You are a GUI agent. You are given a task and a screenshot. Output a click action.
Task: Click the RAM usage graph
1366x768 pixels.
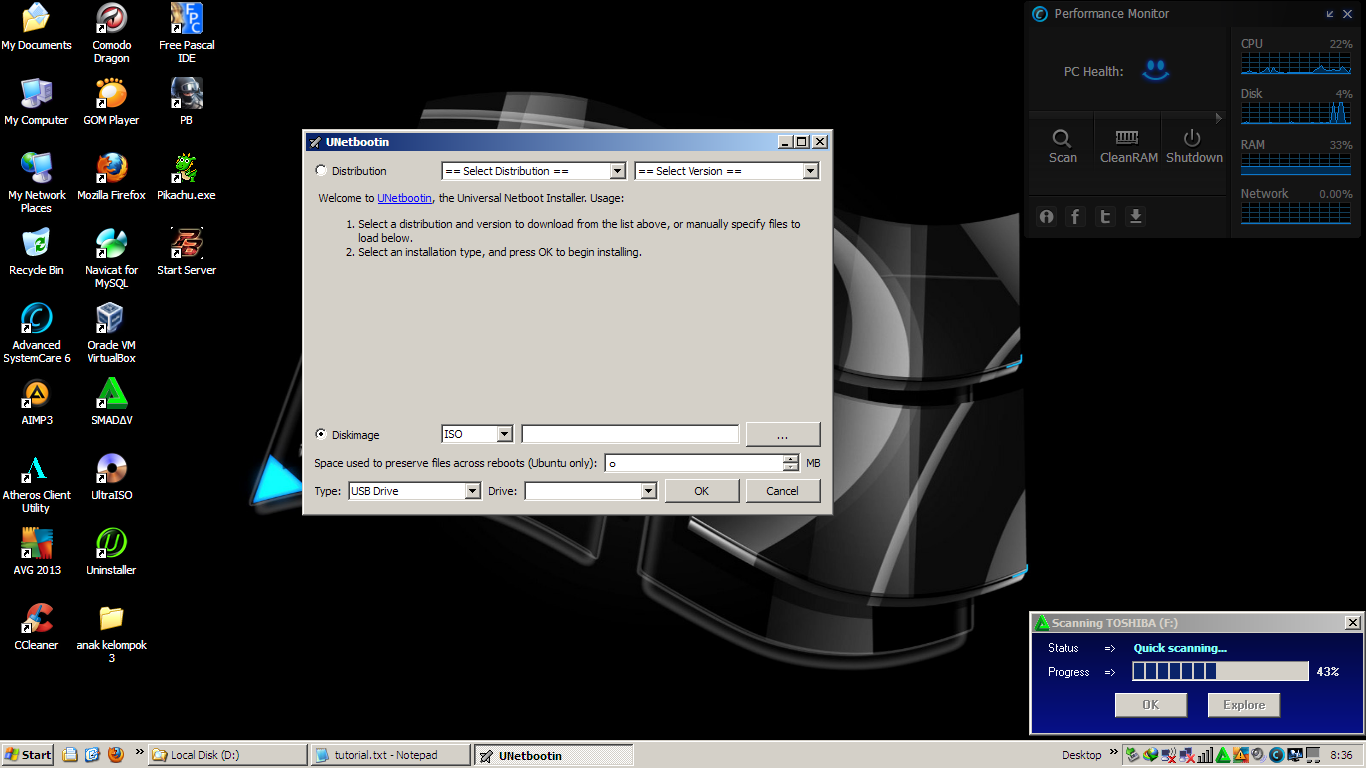[1296, 164]
